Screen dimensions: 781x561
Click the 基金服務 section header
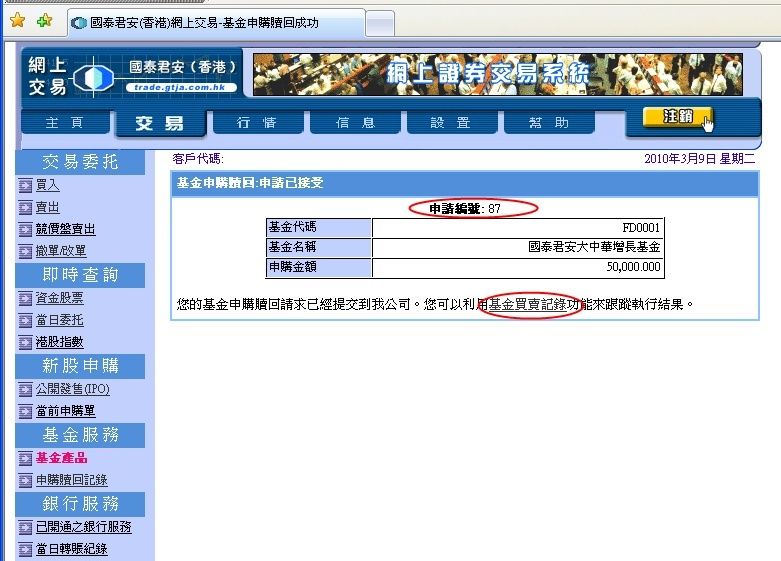[x=80, y=435]
